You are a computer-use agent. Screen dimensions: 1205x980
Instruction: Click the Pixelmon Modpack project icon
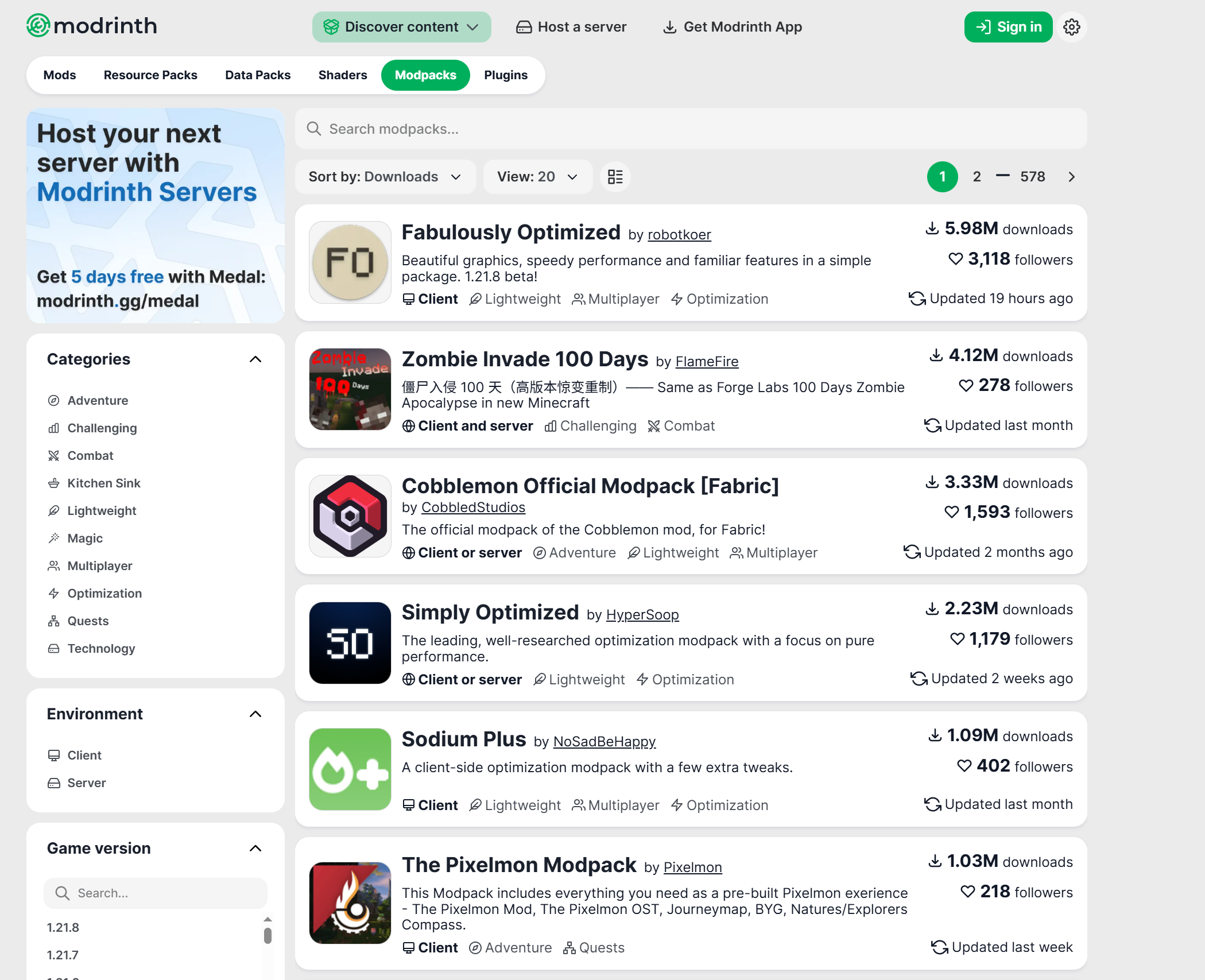tap(350, 903)
